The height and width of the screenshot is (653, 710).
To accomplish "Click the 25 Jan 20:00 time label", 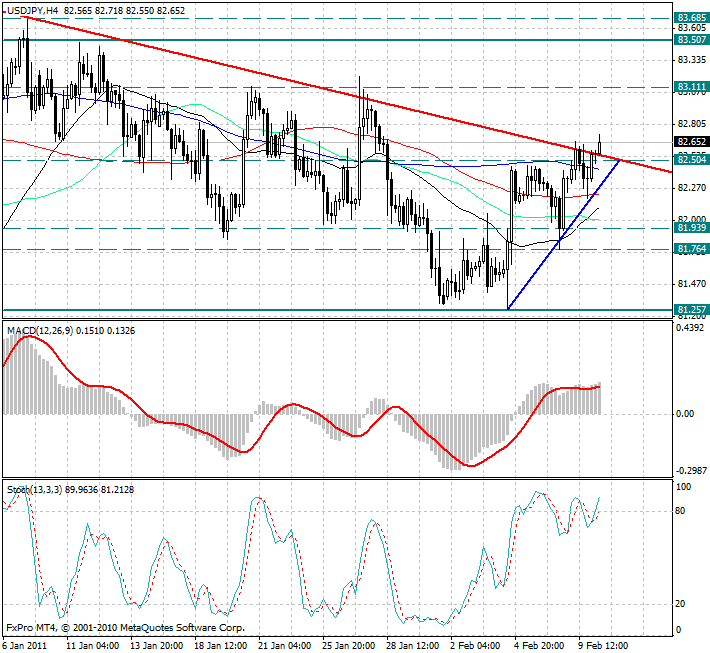I will pos(349,645).
